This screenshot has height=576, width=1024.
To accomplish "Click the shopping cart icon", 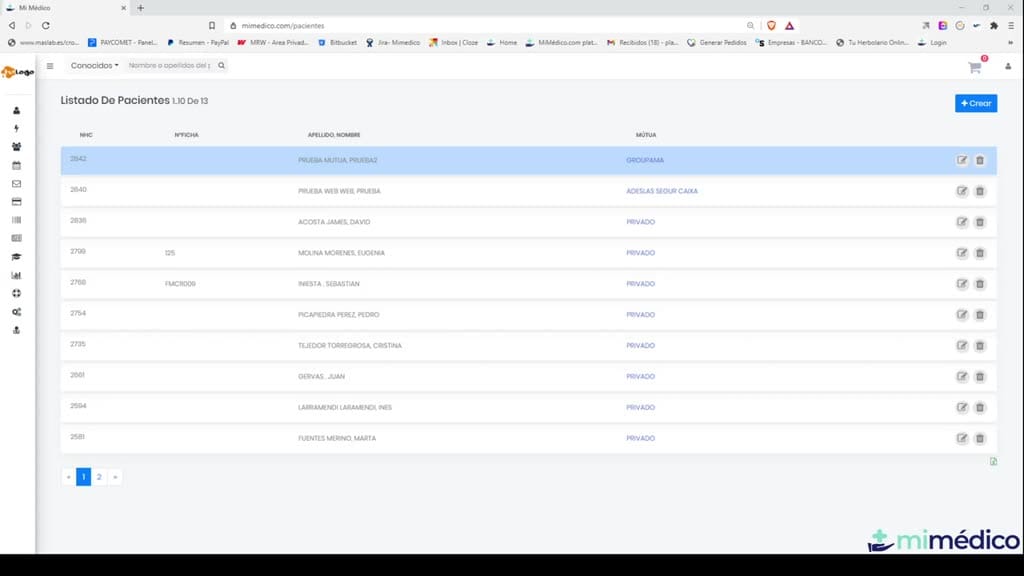I will [975, 67].
